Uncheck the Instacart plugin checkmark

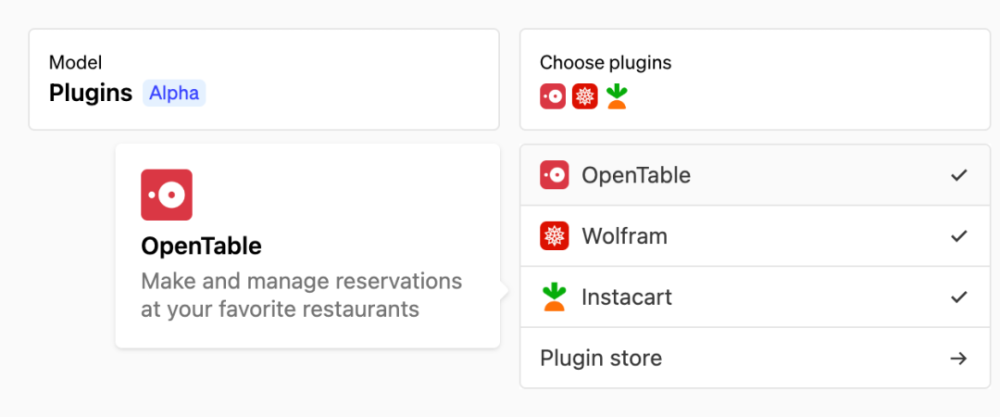point(959,297)
